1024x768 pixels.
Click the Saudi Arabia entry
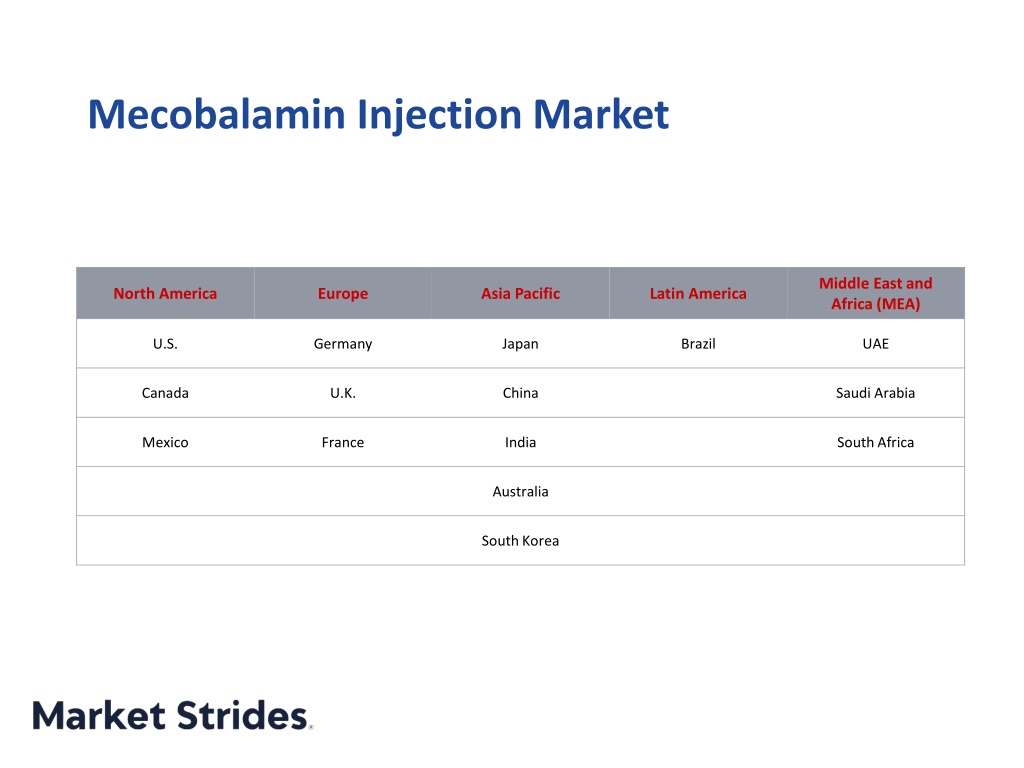(x=876, y=393)
